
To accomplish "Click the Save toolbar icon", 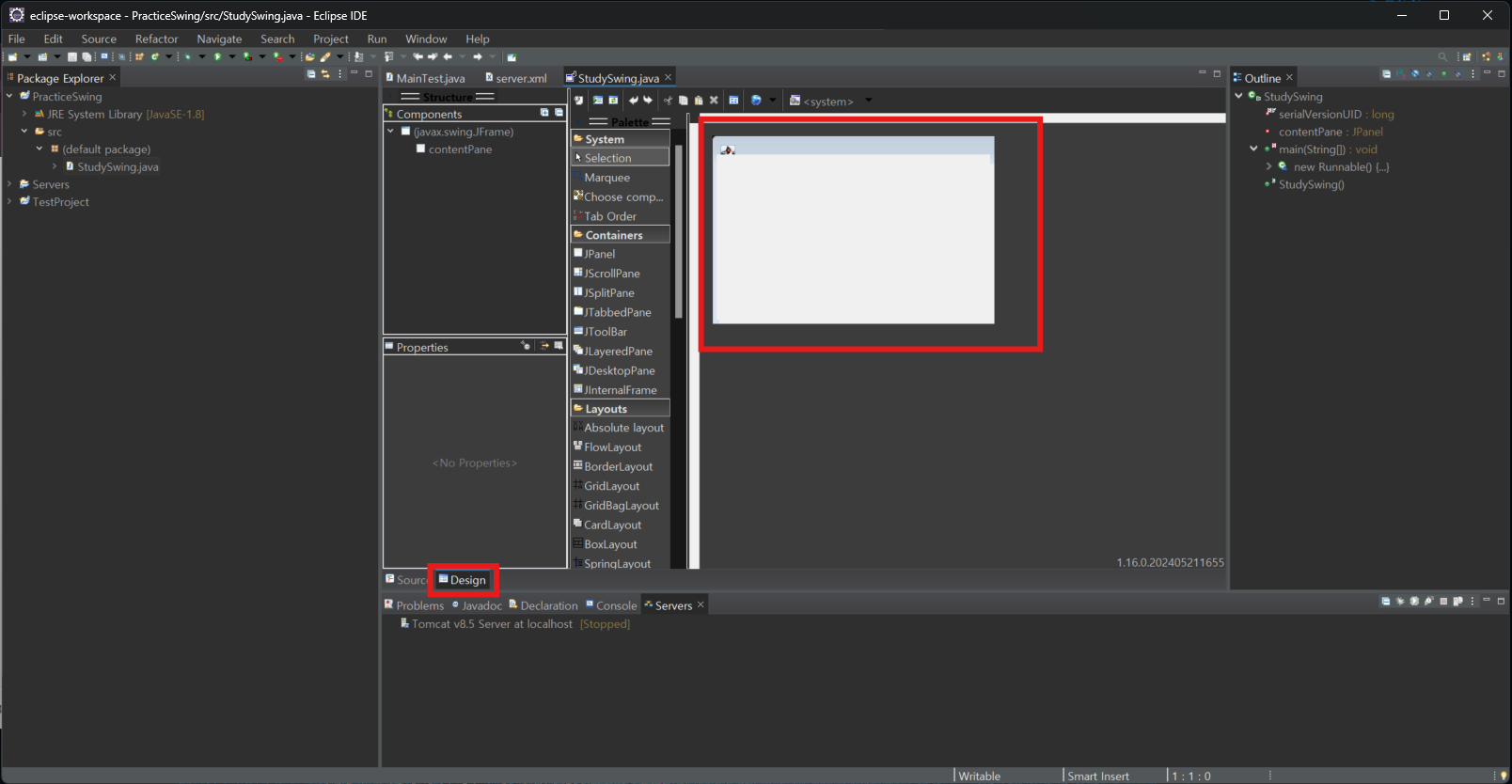I will point(72,56).
